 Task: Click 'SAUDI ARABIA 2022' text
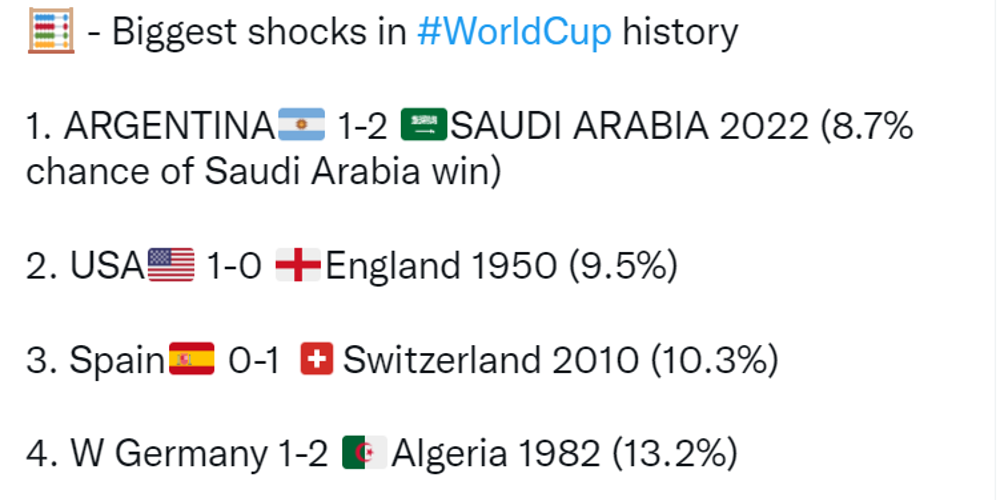pyautogui.click(x=629, y=126)
